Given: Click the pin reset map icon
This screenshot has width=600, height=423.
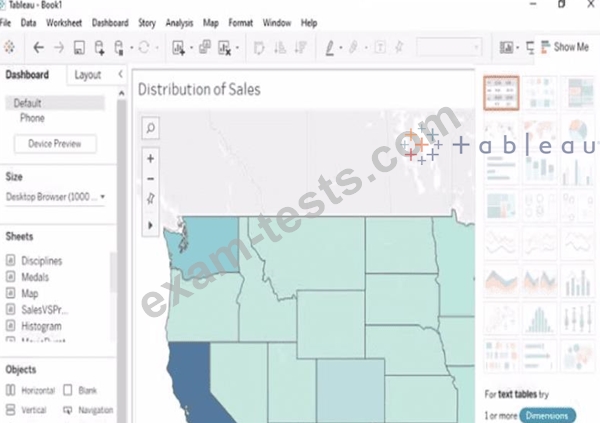Looking at the screenshot, I should (150, 199).
